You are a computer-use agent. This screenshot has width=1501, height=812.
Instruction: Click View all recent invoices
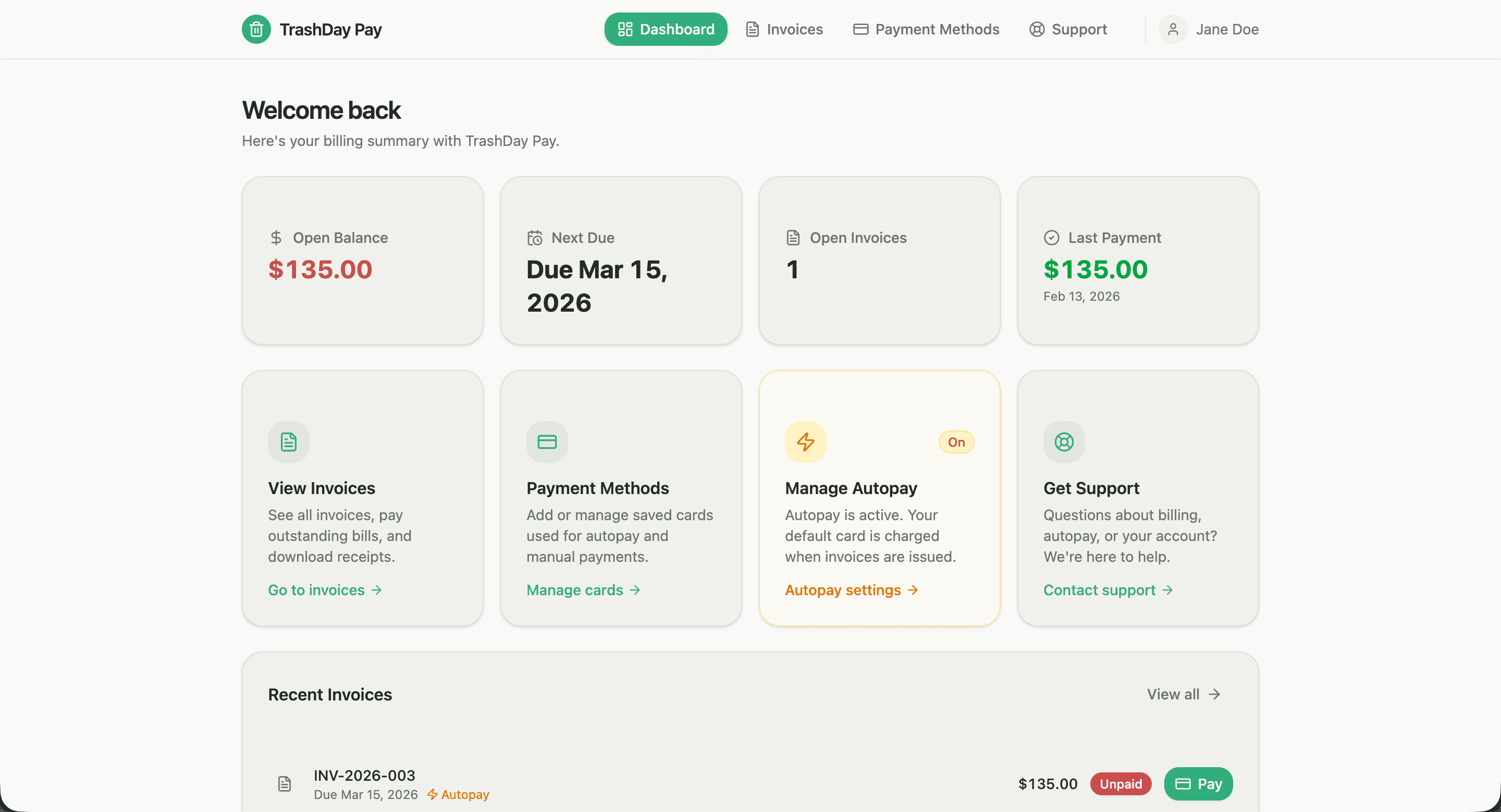click(1183, 694)
